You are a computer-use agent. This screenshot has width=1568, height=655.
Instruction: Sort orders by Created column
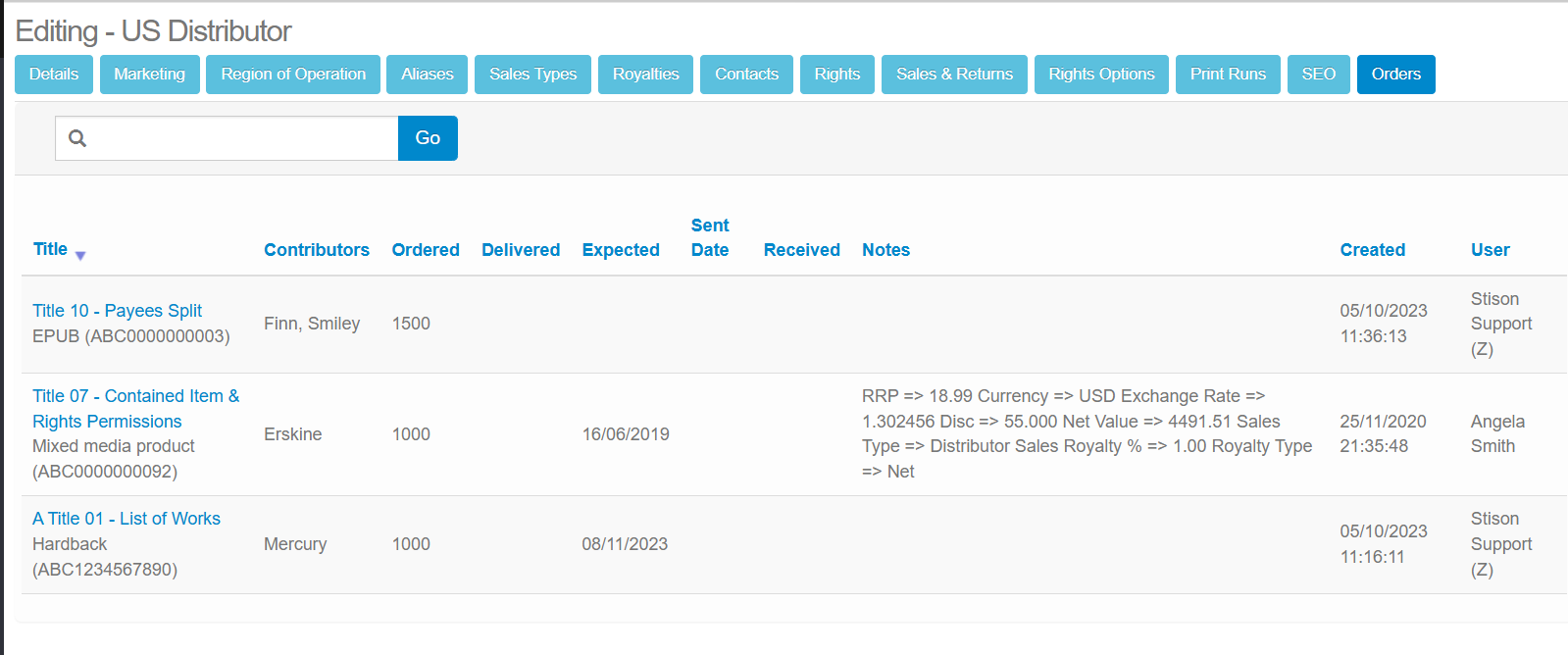pyautogui.click(x=1372, y=250)
